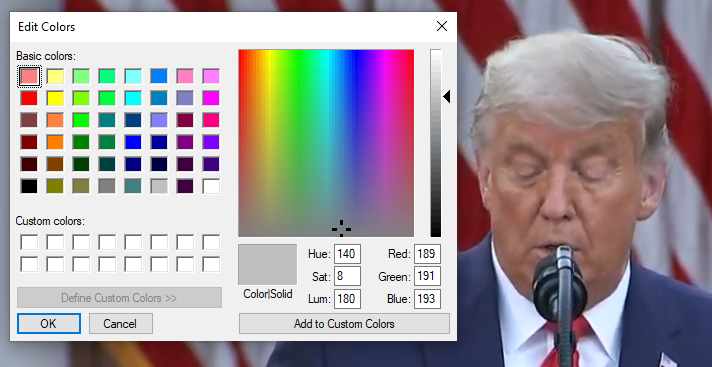The image size is (712, 367).
Task: Select the white basic color swatch
Action: coord(211,186)
